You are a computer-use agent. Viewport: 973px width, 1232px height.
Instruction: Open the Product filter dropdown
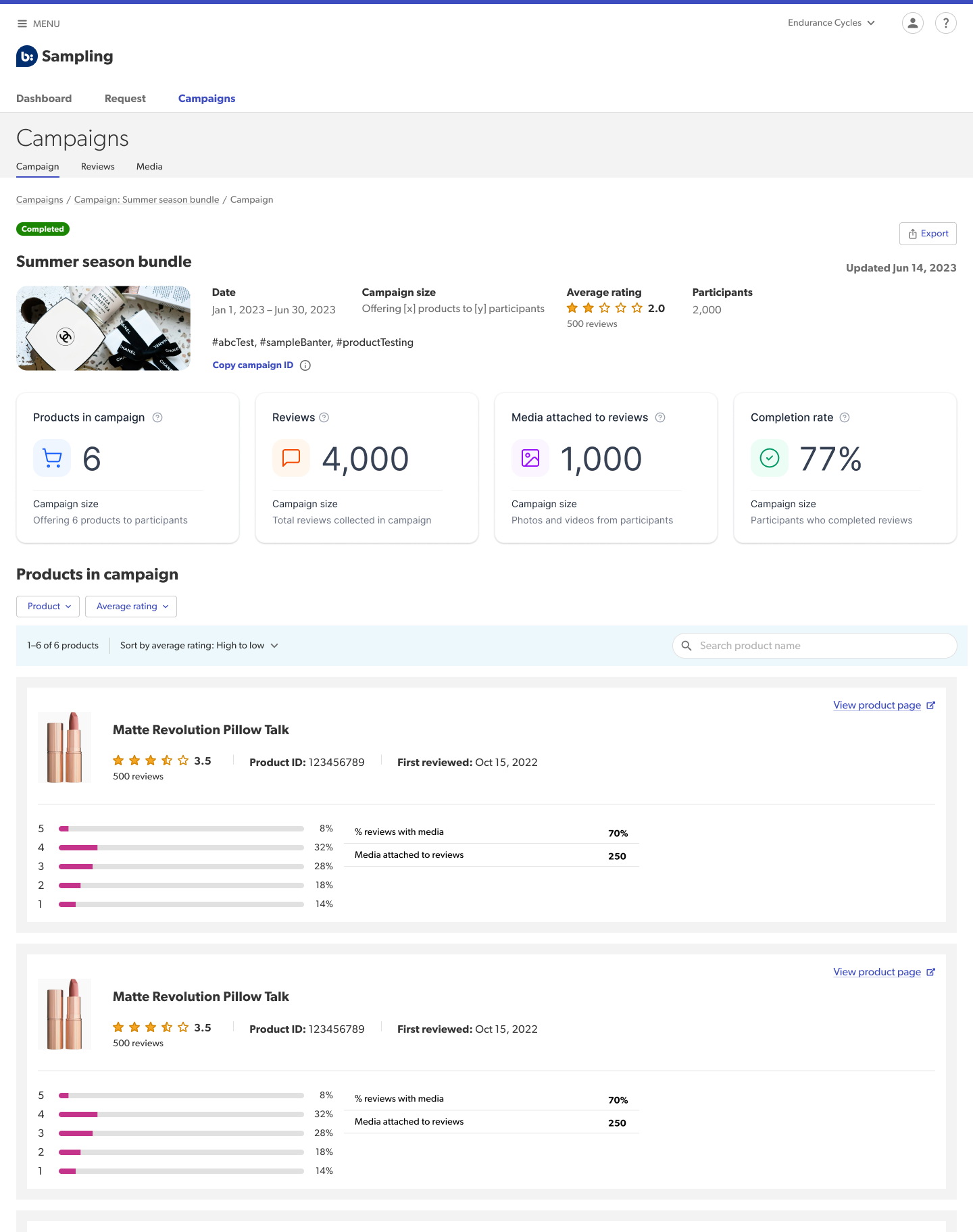click(x=48, y=607)
